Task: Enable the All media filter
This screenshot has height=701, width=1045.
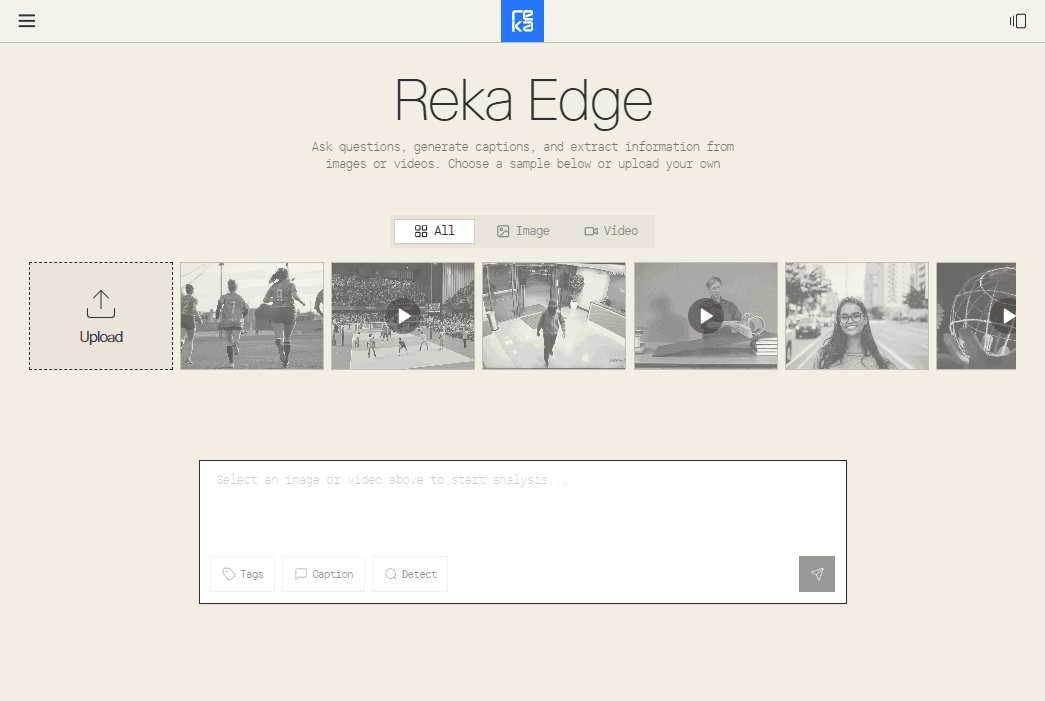Action: [433, 230]
